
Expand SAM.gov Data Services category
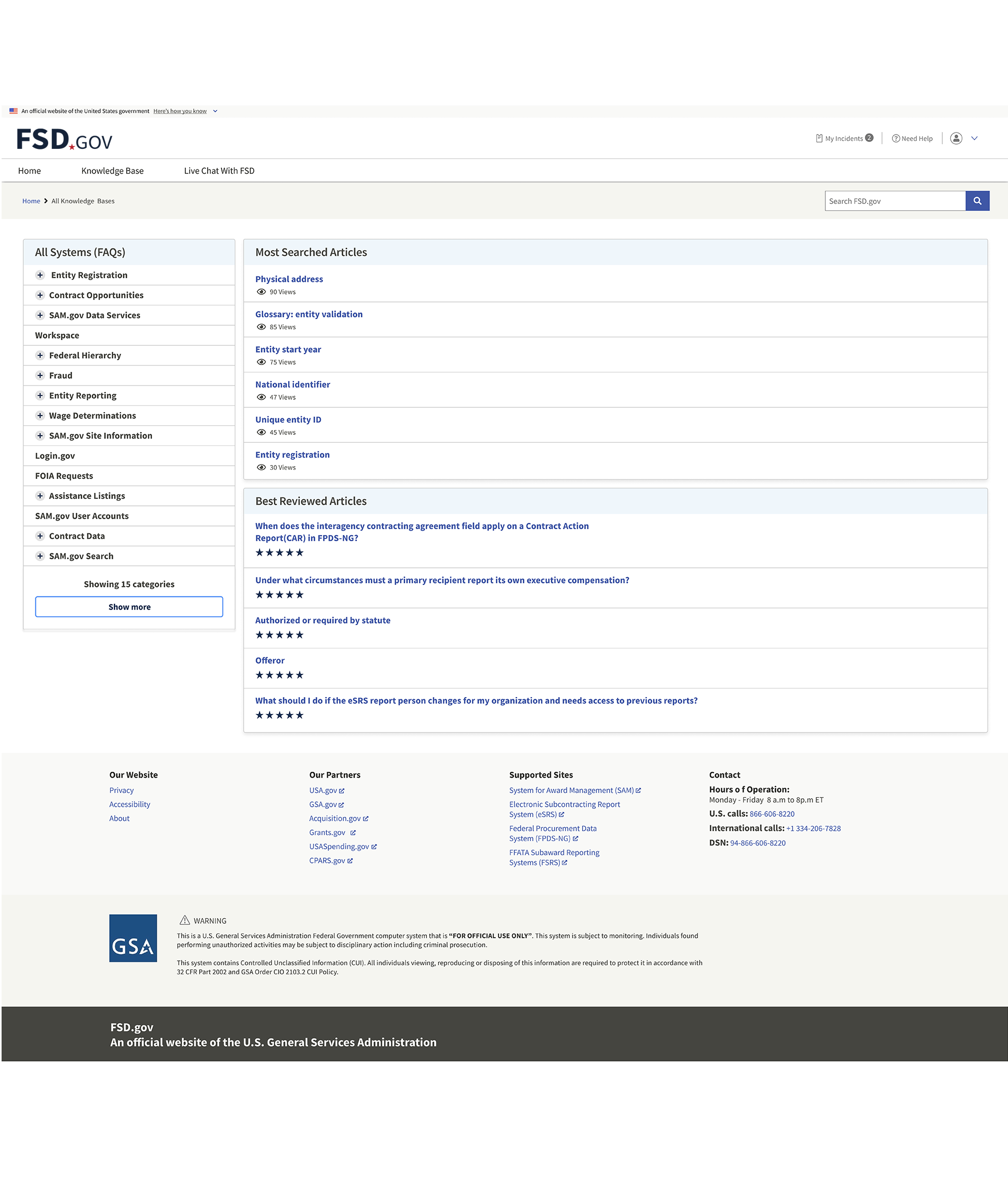(40, 315)
